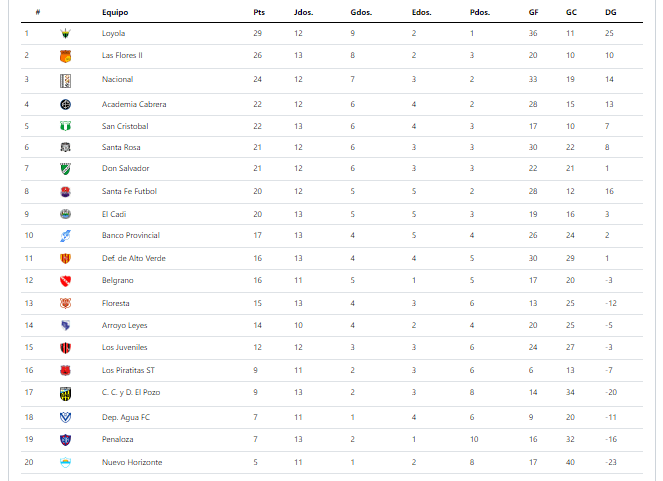Screen dimensions: 663x481
Task: Sort table by Pts column header
Action: 259,12
